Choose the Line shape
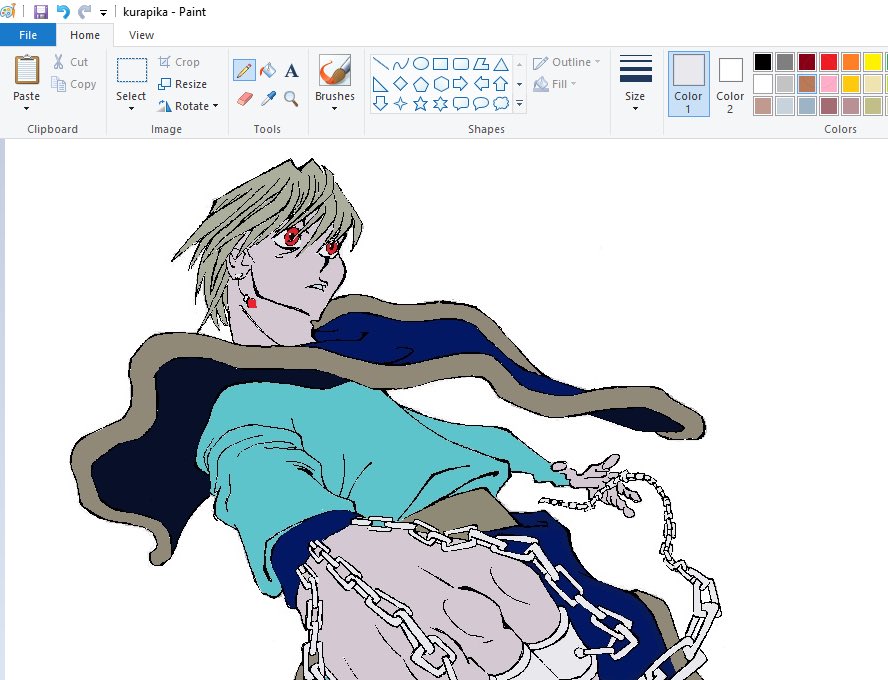 point(381,63)
